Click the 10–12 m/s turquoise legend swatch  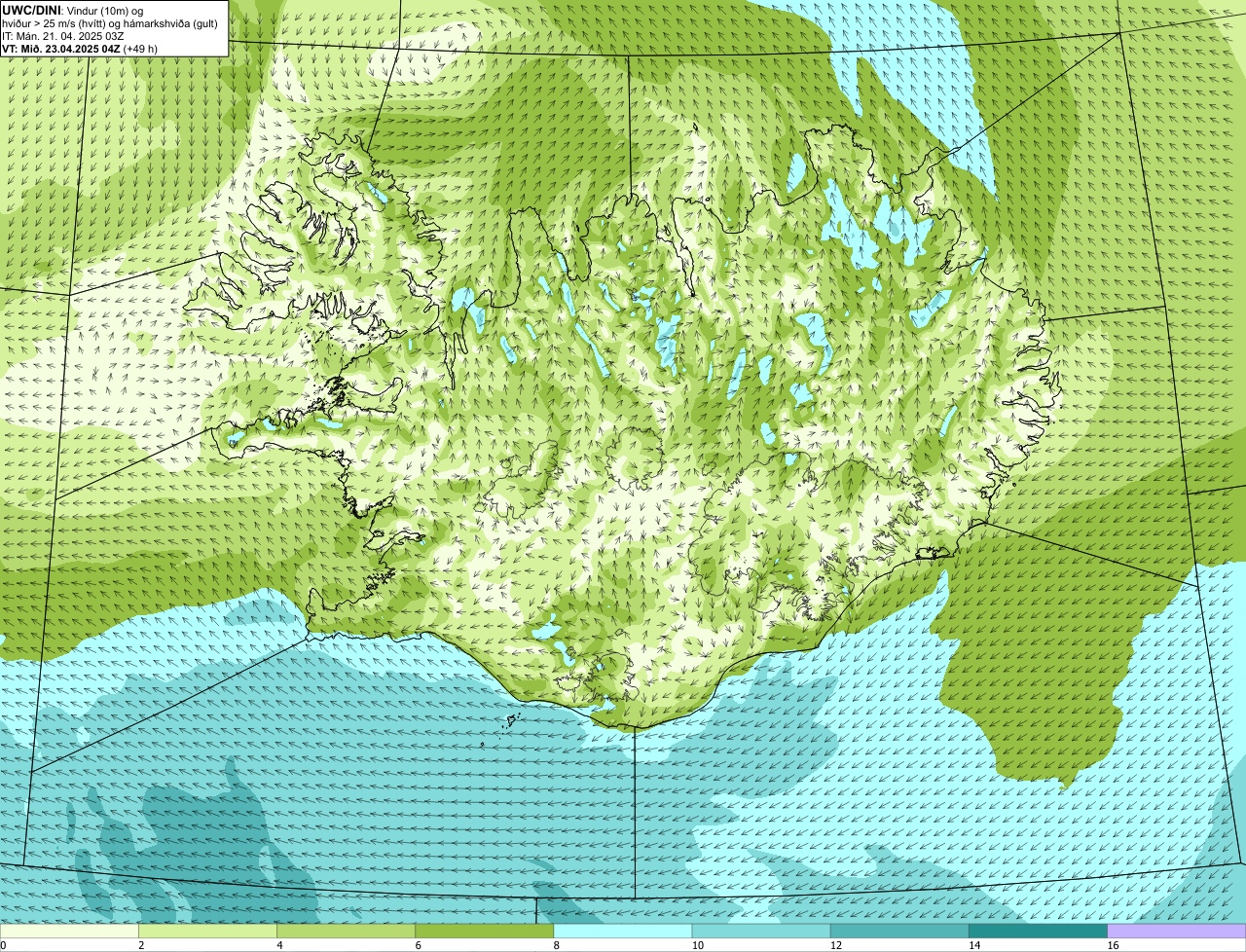(x=761, y=931)
